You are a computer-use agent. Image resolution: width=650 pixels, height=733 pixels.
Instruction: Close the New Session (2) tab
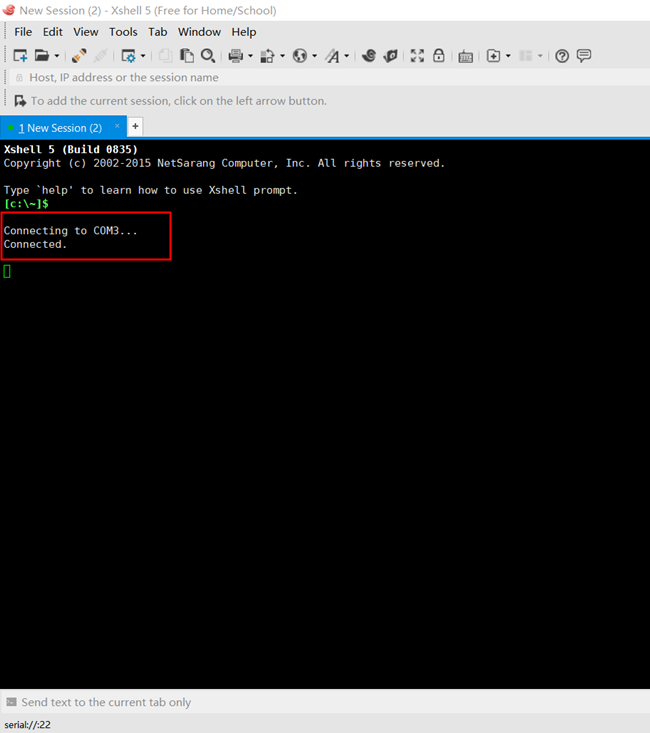117,126
